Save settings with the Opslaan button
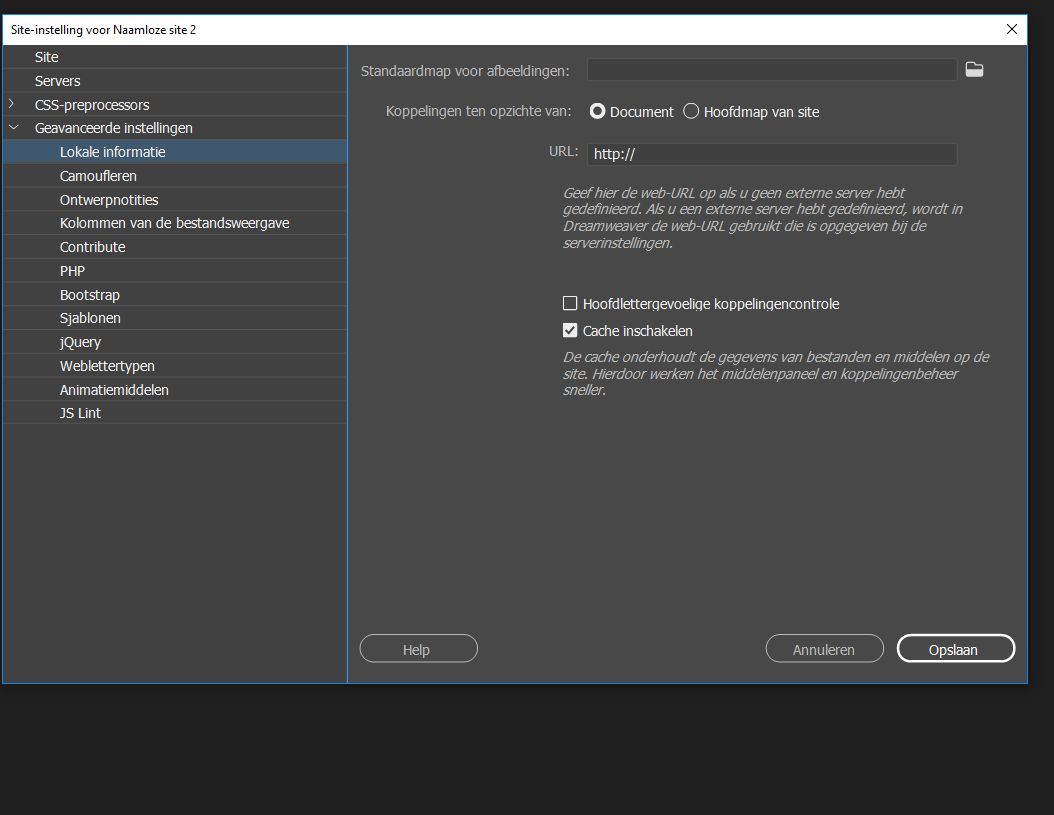This screenshot has height=815, width=1054. tap(955, 648)
